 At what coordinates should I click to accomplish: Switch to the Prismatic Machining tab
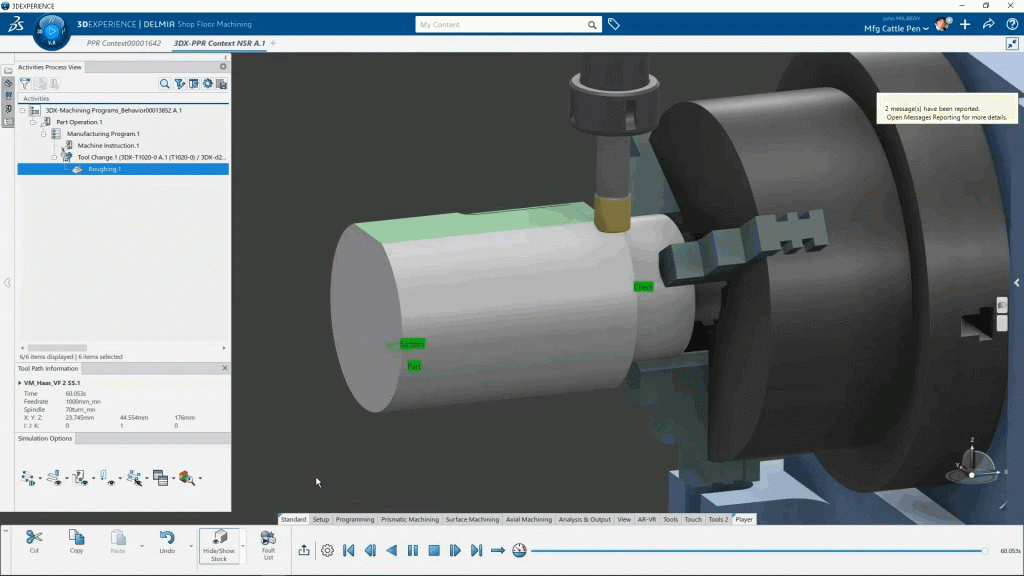pos(409,520)
